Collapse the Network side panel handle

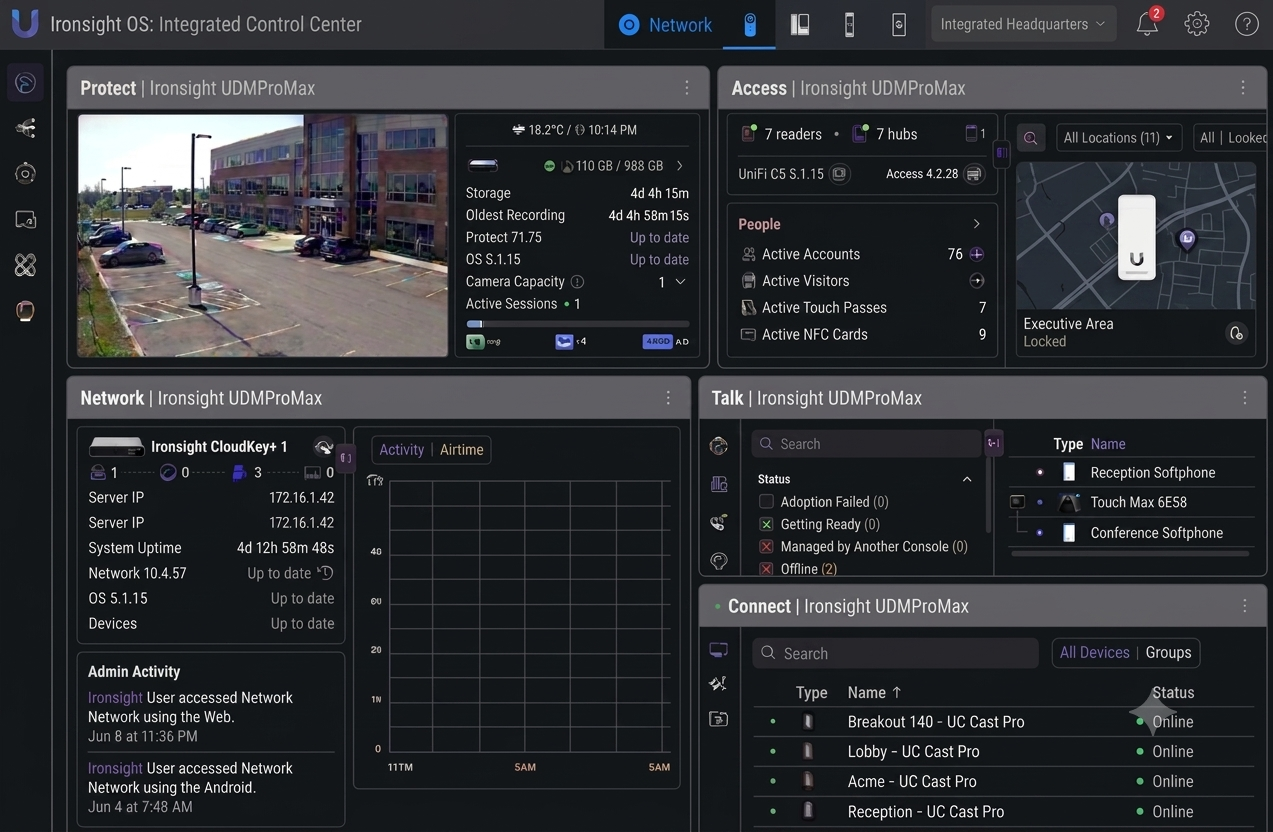click(345, 458)
